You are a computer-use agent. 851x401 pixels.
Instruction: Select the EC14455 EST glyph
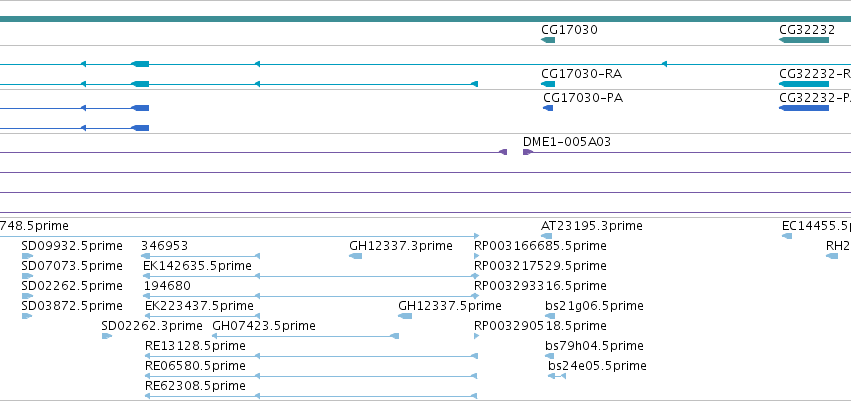point(787,236)
